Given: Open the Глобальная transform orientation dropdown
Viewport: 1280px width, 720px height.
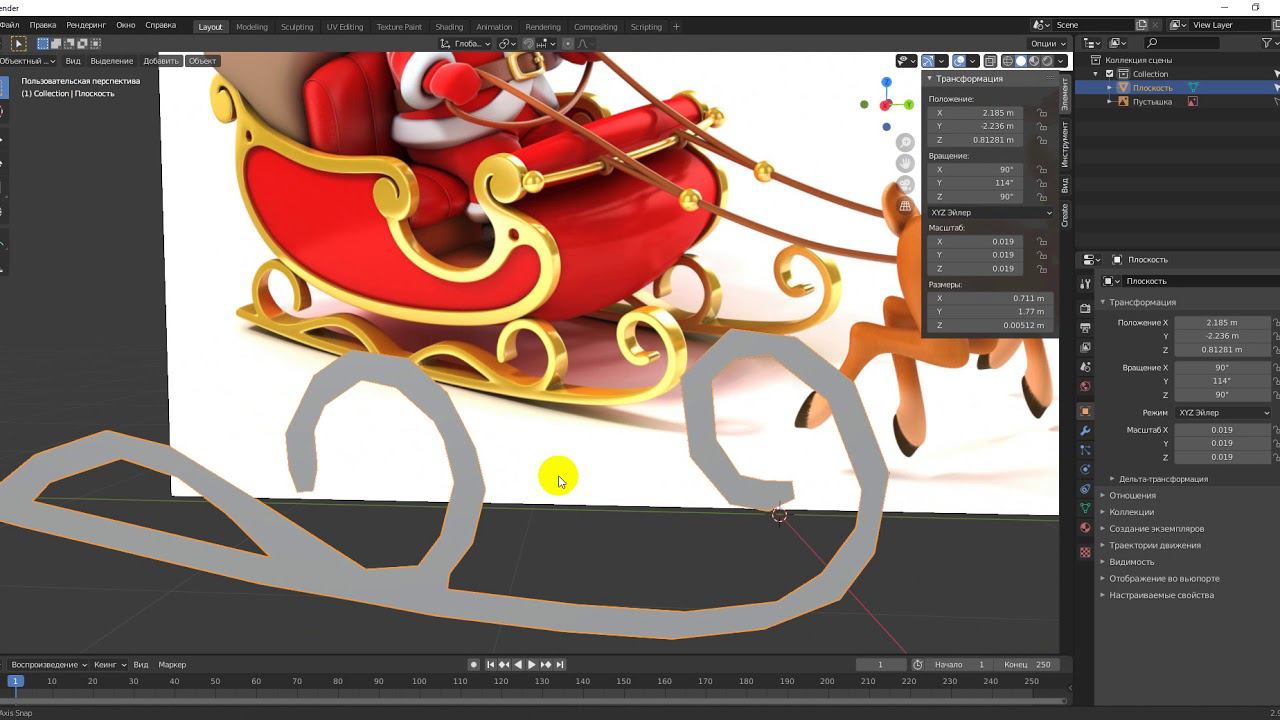Looking at the screenshot, I should 466,44.
